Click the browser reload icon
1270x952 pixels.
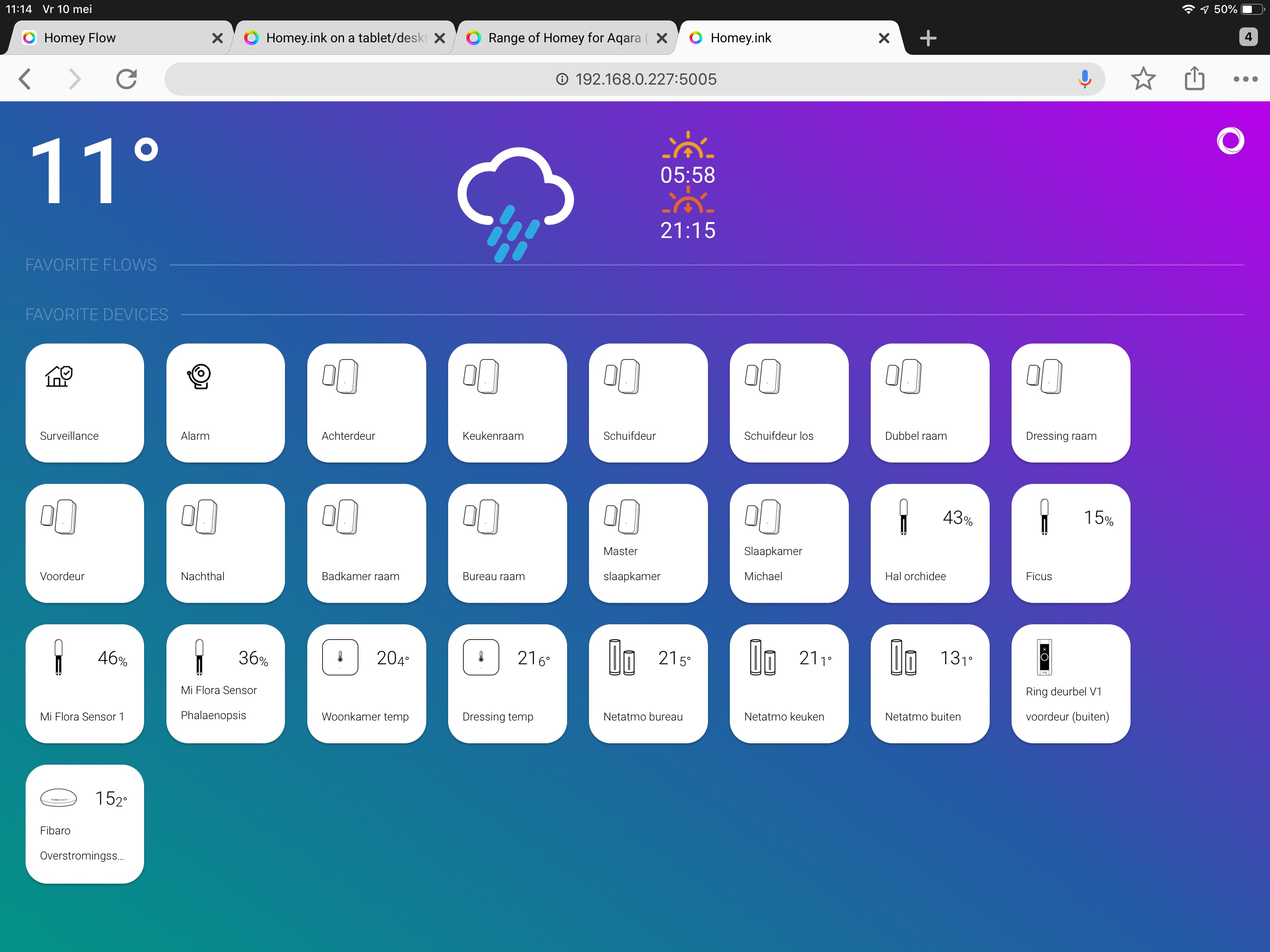click(126, 79)
